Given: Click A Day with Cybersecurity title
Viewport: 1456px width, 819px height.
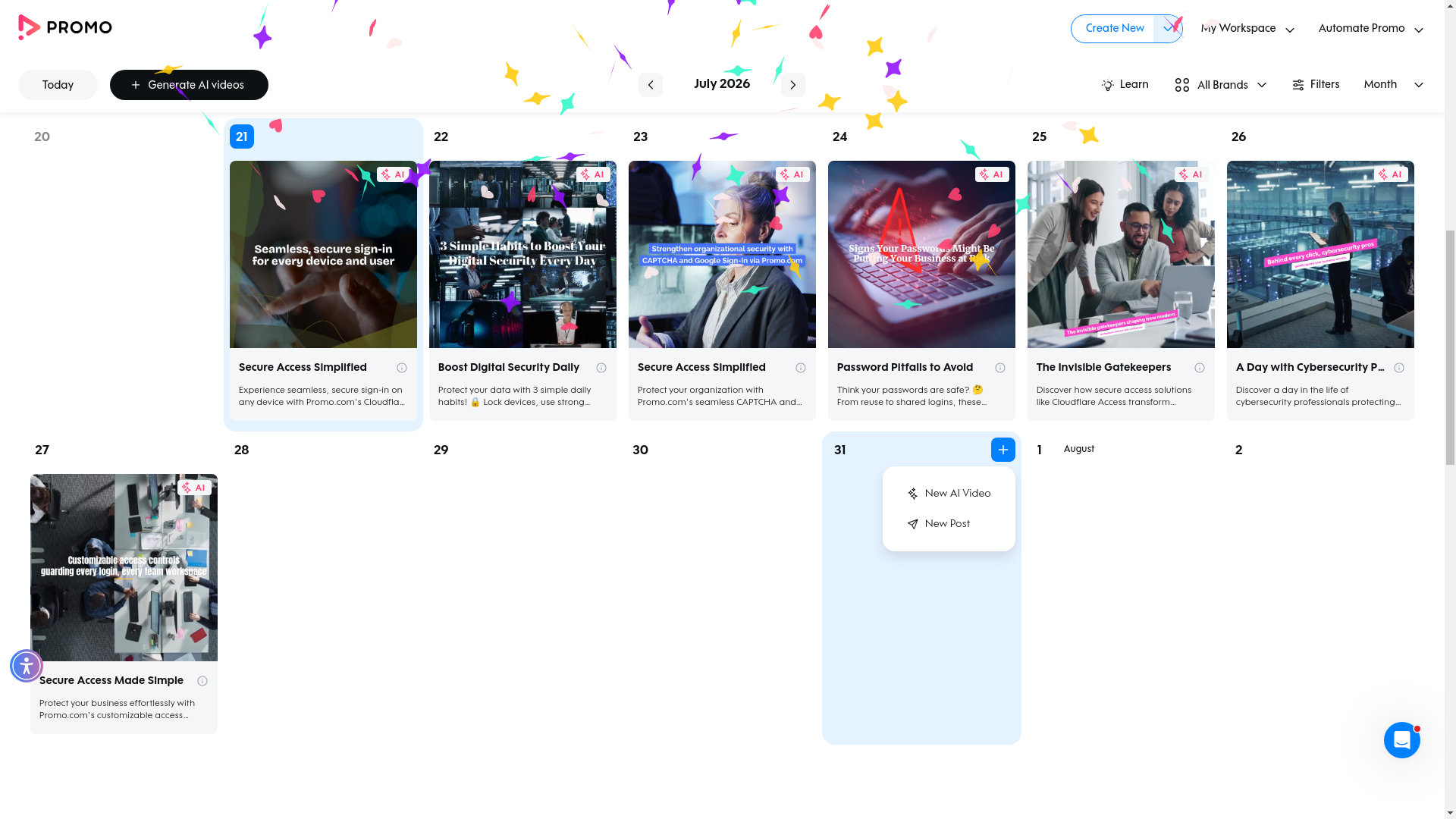Looking at the screenshot, I should 1310,368.
